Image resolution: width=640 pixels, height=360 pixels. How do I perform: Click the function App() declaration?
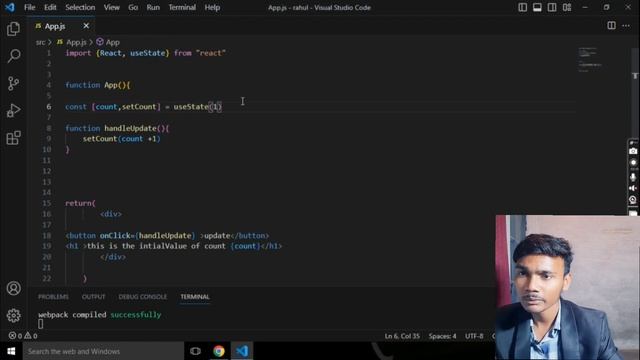click(x=98, y=85)
